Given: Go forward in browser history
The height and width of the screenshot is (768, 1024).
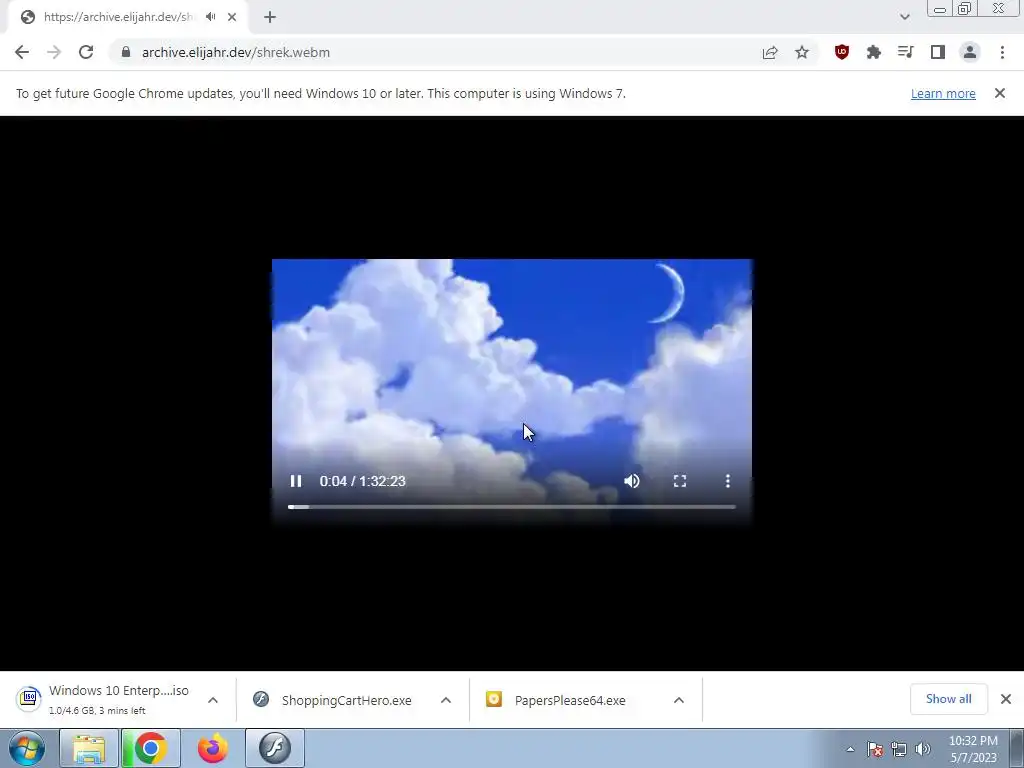Looking at the screenshot, I should (54, 52).
